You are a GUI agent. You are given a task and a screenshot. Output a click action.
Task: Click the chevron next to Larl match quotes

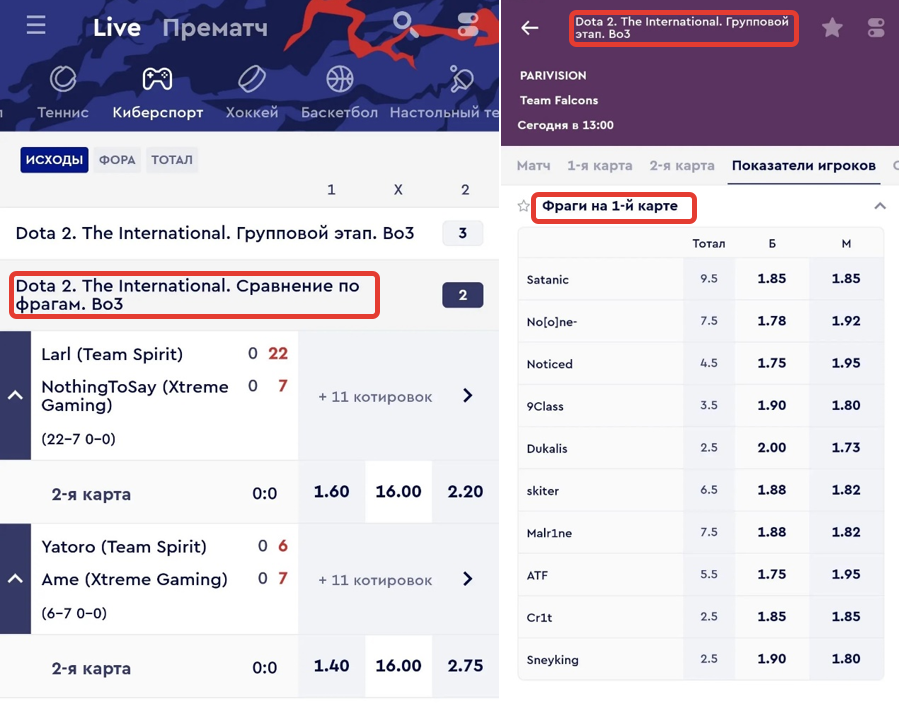[468, 395]
